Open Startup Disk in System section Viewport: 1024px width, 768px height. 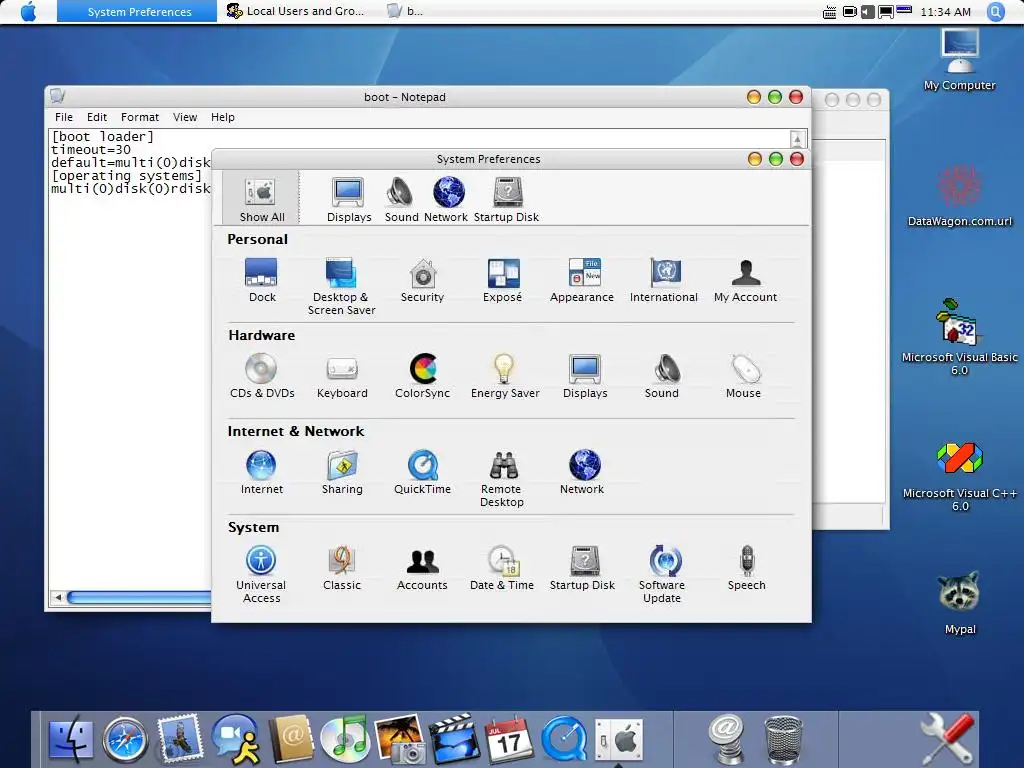point(583,568)
